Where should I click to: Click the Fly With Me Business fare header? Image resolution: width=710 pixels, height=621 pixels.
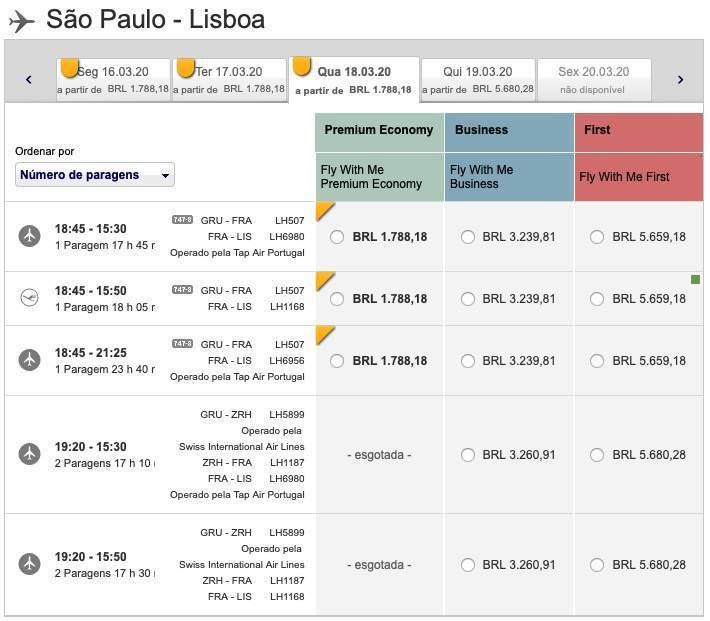[x=509, y=177]
